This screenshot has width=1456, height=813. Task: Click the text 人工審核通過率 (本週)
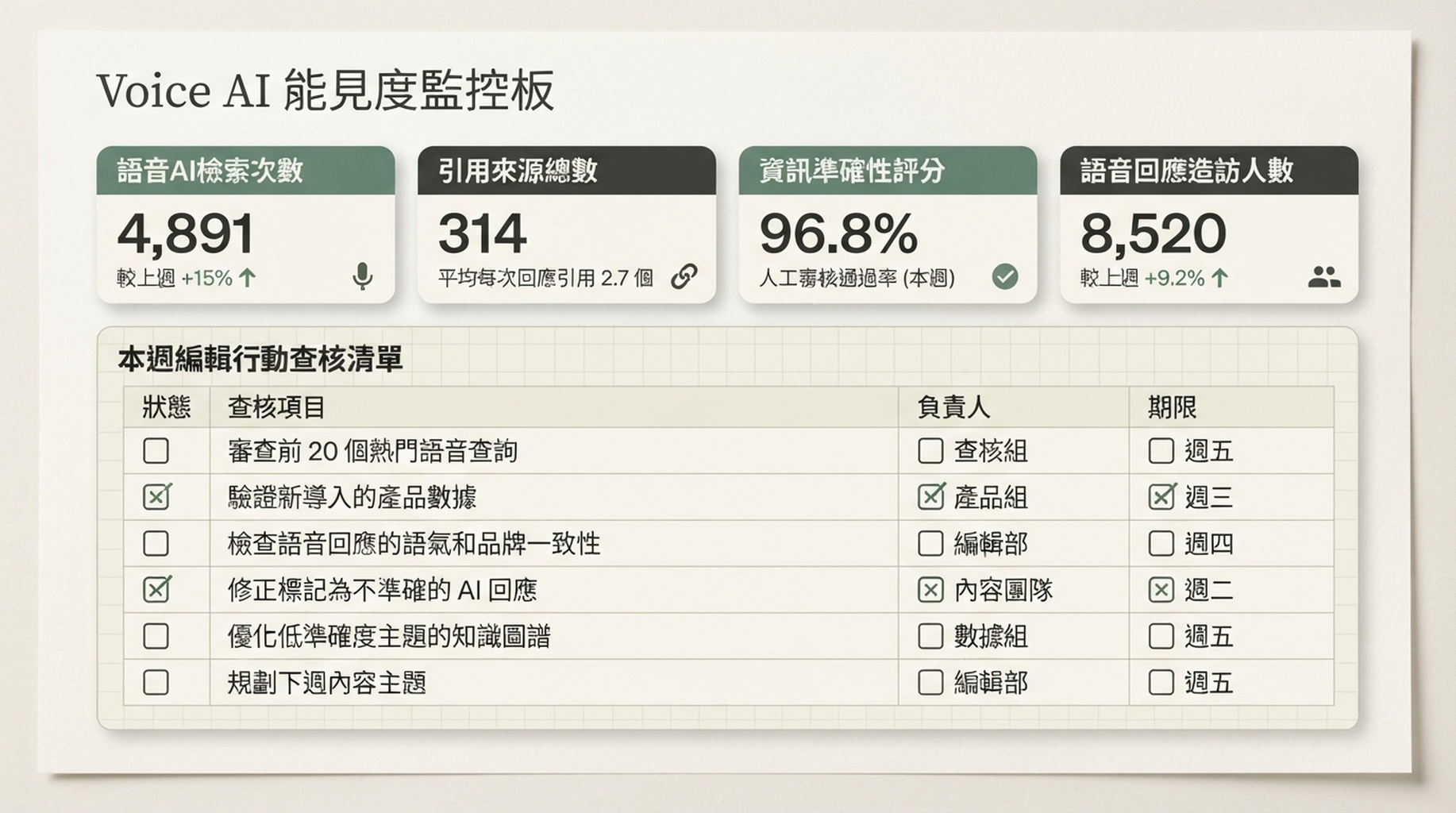pyautogui.click(x=857, y=278)
